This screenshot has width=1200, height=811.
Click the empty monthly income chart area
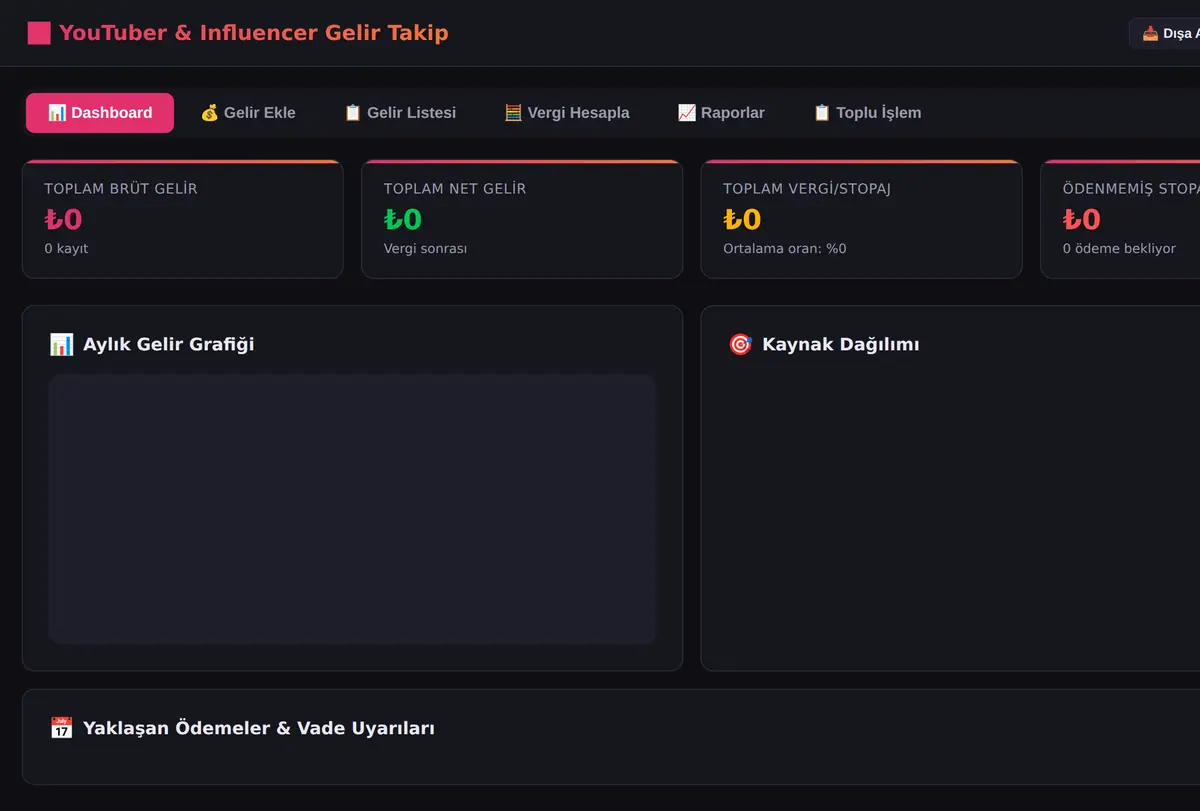point(352,509)
